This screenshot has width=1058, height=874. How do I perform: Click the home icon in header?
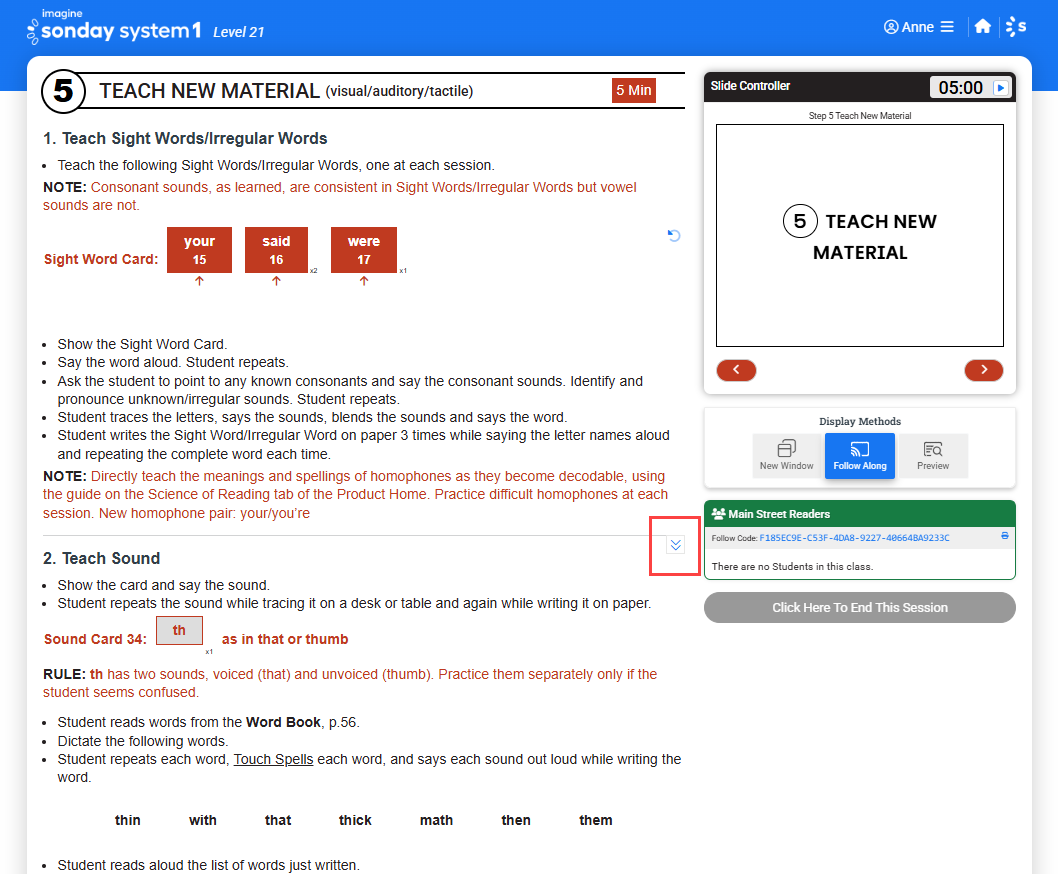pyautogui.click(x=982, y=26)
